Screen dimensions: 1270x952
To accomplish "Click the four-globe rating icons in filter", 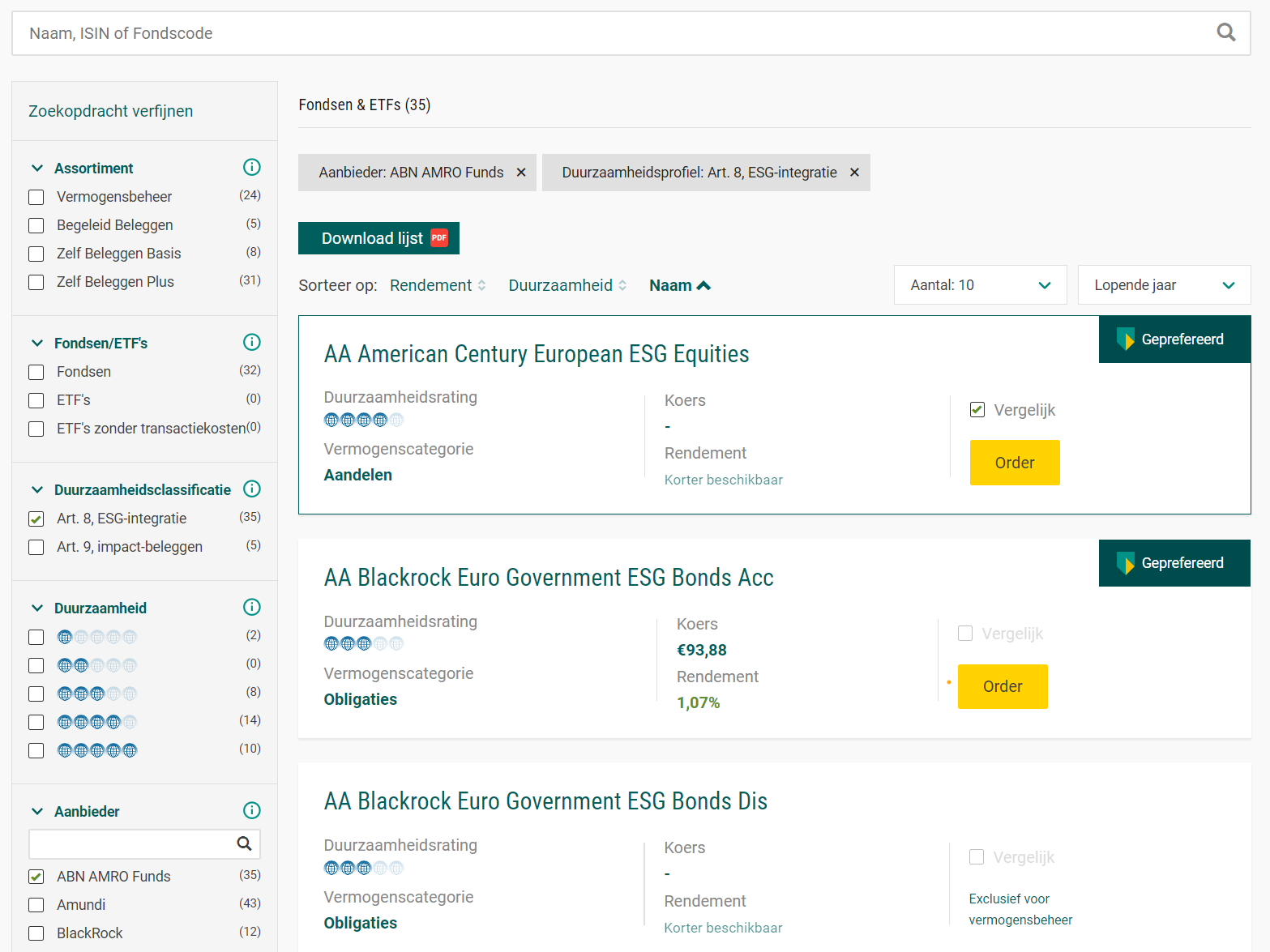I will [97, 722].
